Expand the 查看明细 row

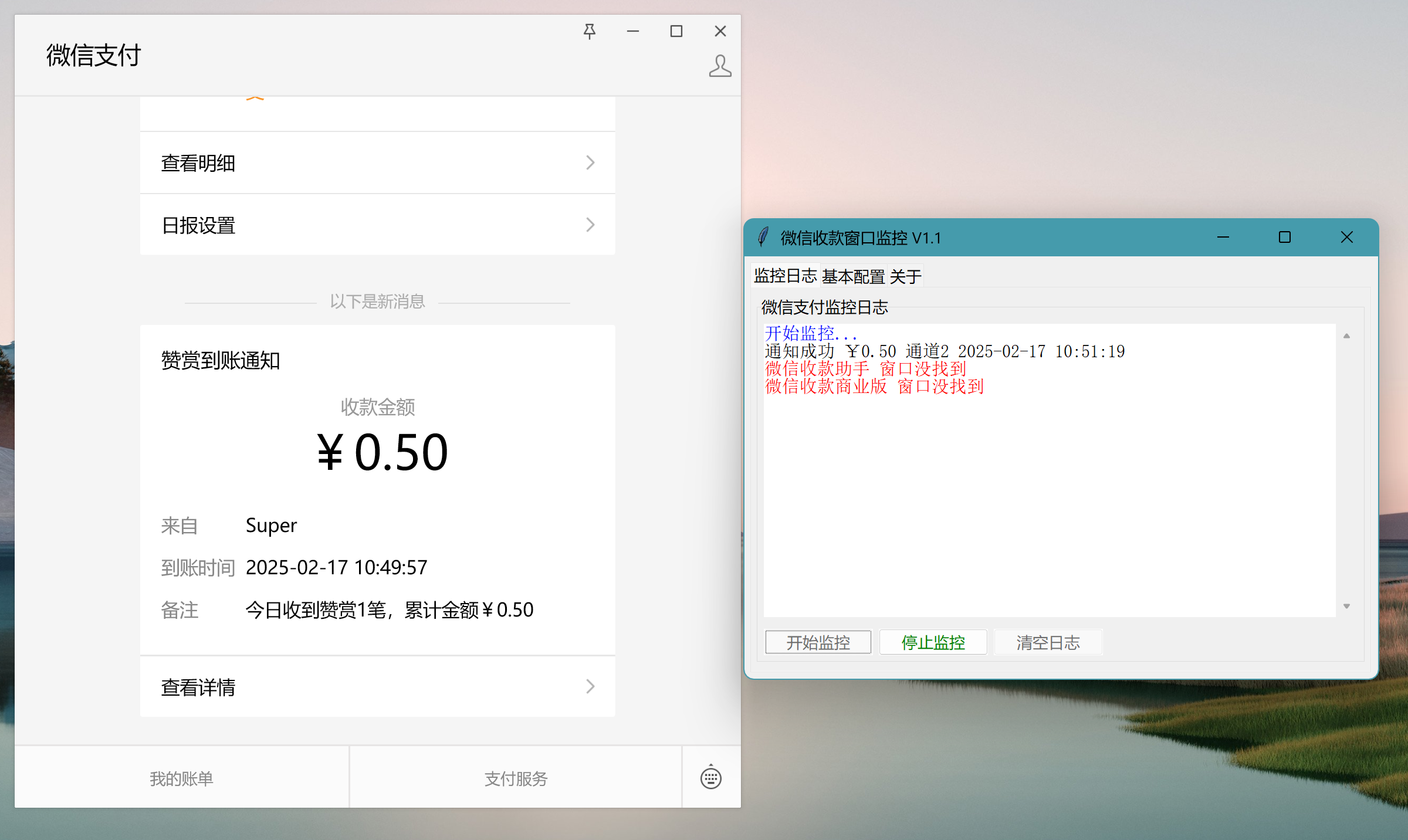[x=377, y=163]
